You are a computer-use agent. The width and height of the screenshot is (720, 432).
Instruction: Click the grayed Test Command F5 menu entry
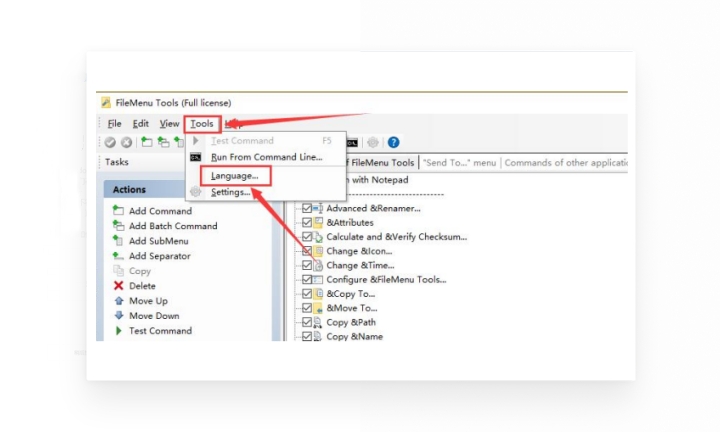tap(265, 140)
